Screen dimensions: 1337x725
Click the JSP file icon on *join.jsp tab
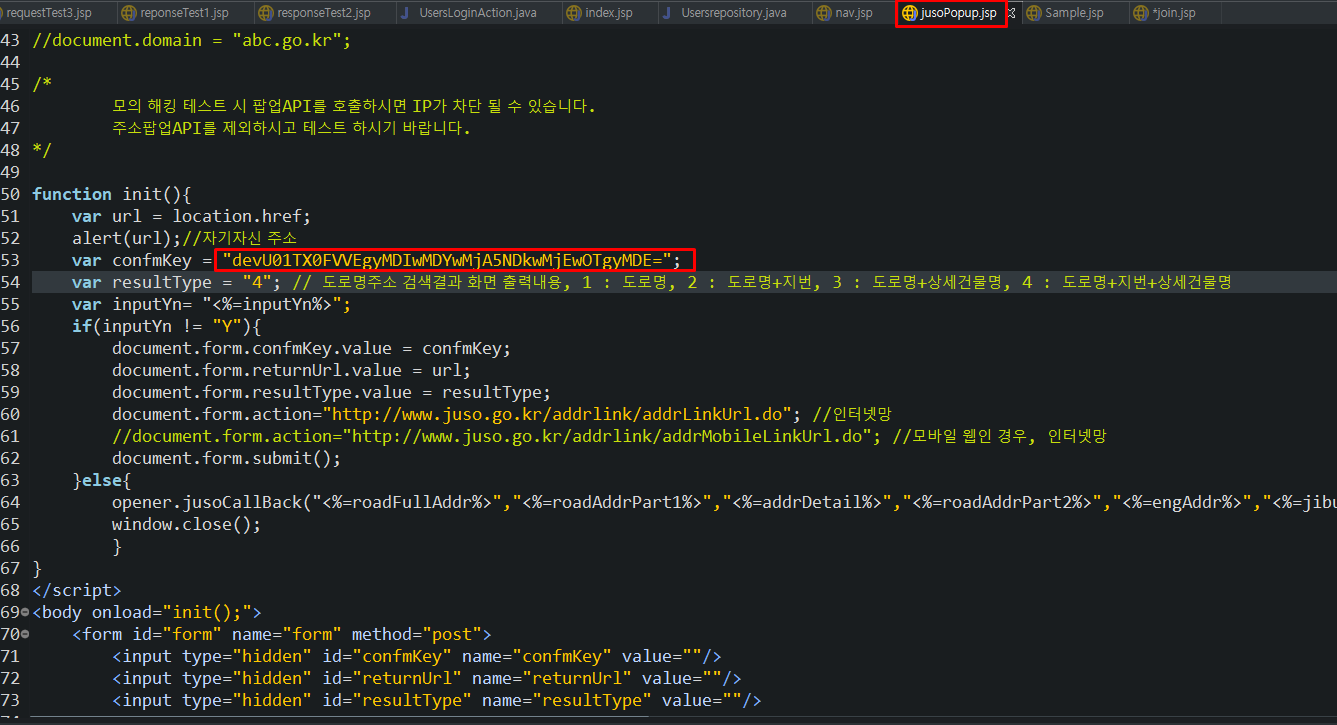(1140, 13)
